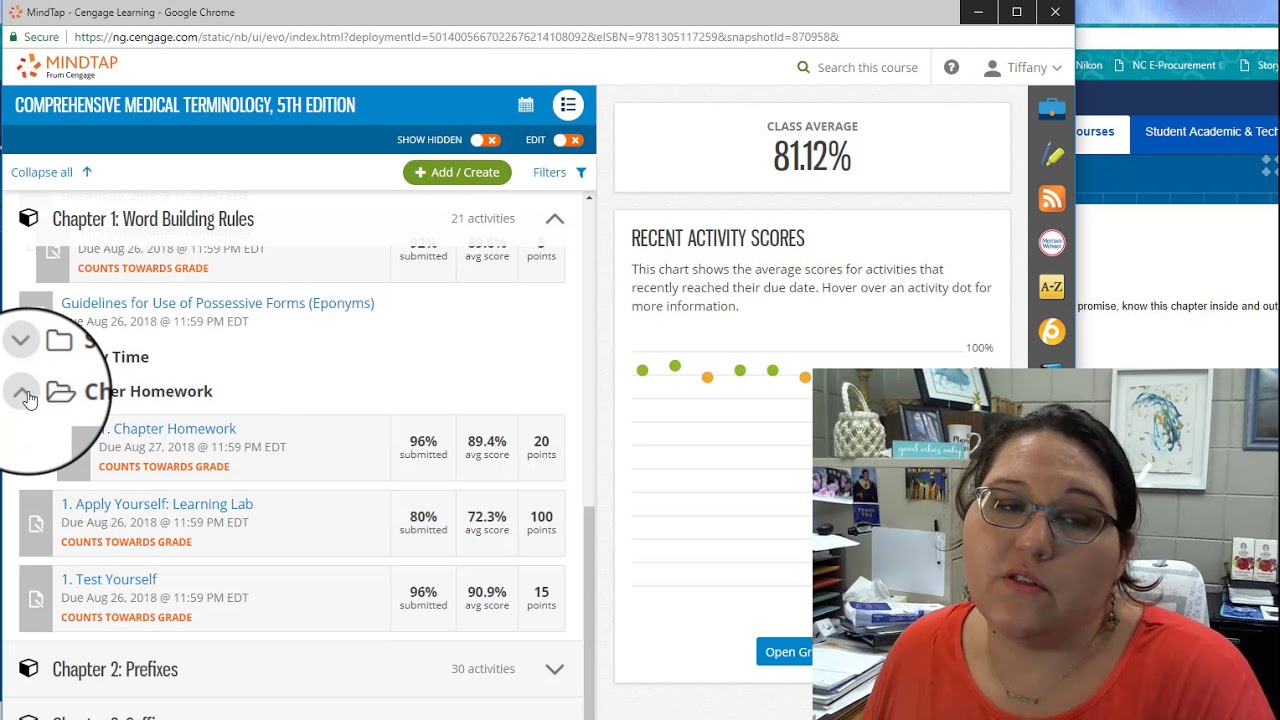
Task: Click the Recent Activity Scores heading
Action: (718, 238)
